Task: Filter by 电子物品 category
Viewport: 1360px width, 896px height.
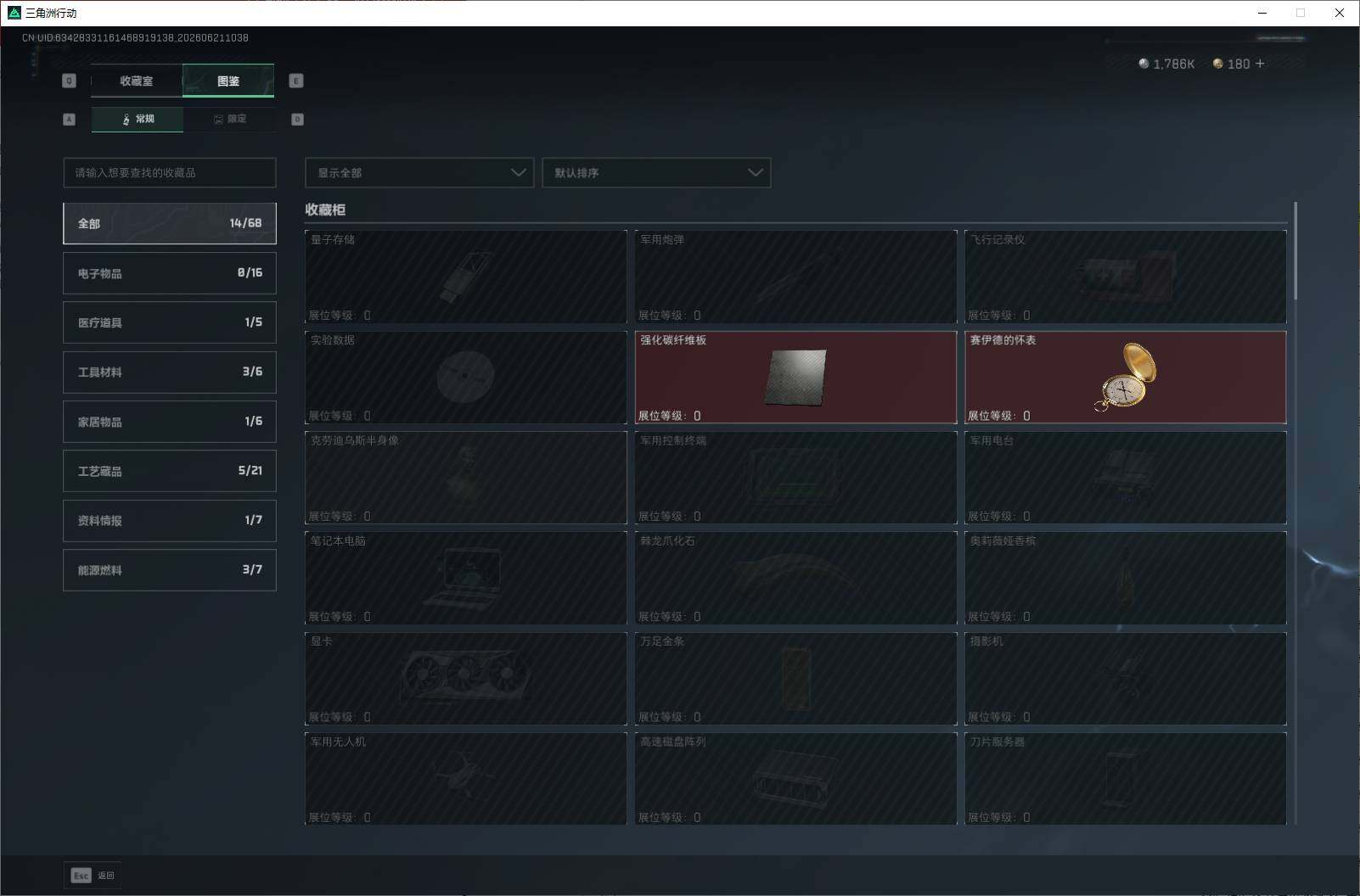Action: pyautogui.click(x=170, y=273)
